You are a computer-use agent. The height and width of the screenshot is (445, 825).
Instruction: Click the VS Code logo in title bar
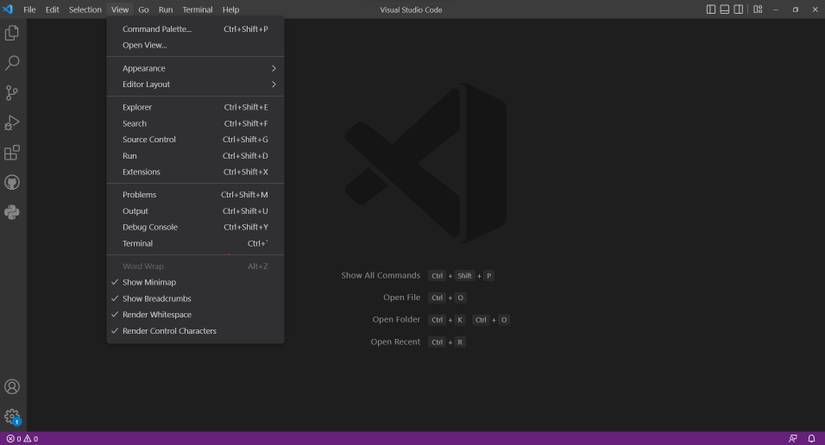pos(8,9)
